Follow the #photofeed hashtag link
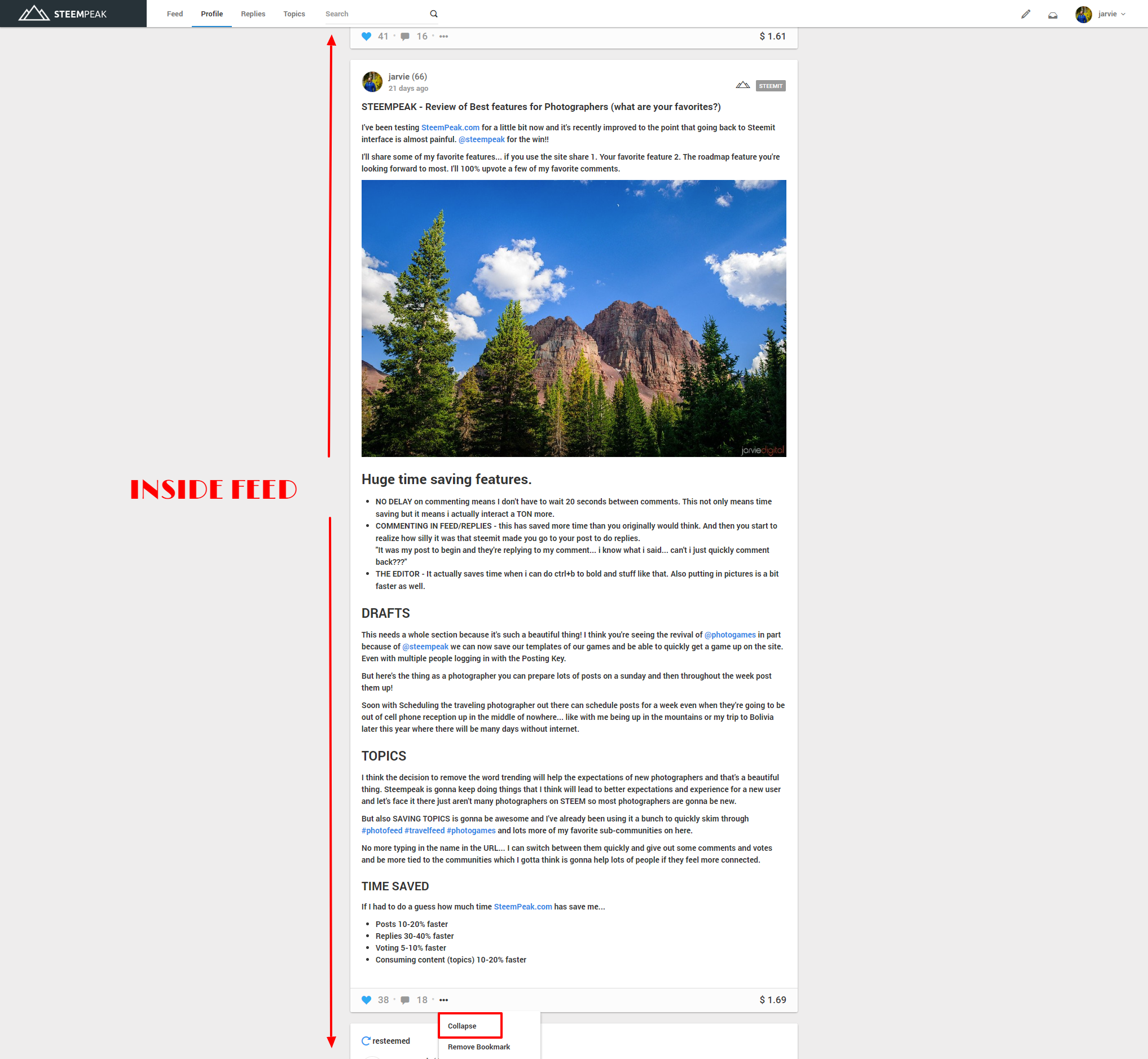 (x=382, y=830)
